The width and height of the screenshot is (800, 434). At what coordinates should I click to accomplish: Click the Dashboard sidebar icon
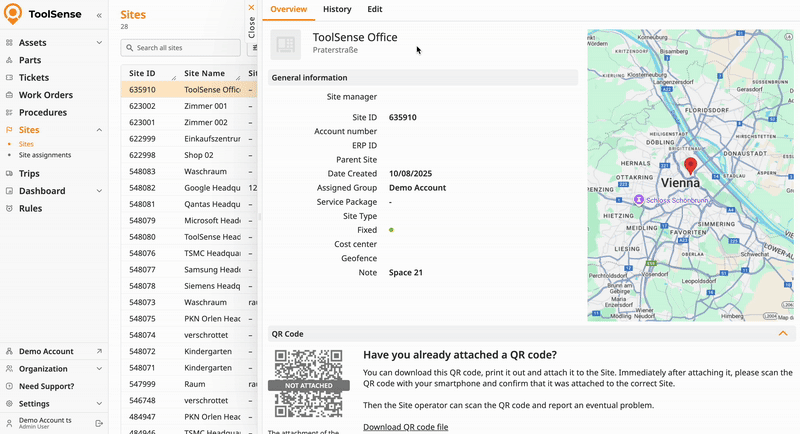point(9,191)
